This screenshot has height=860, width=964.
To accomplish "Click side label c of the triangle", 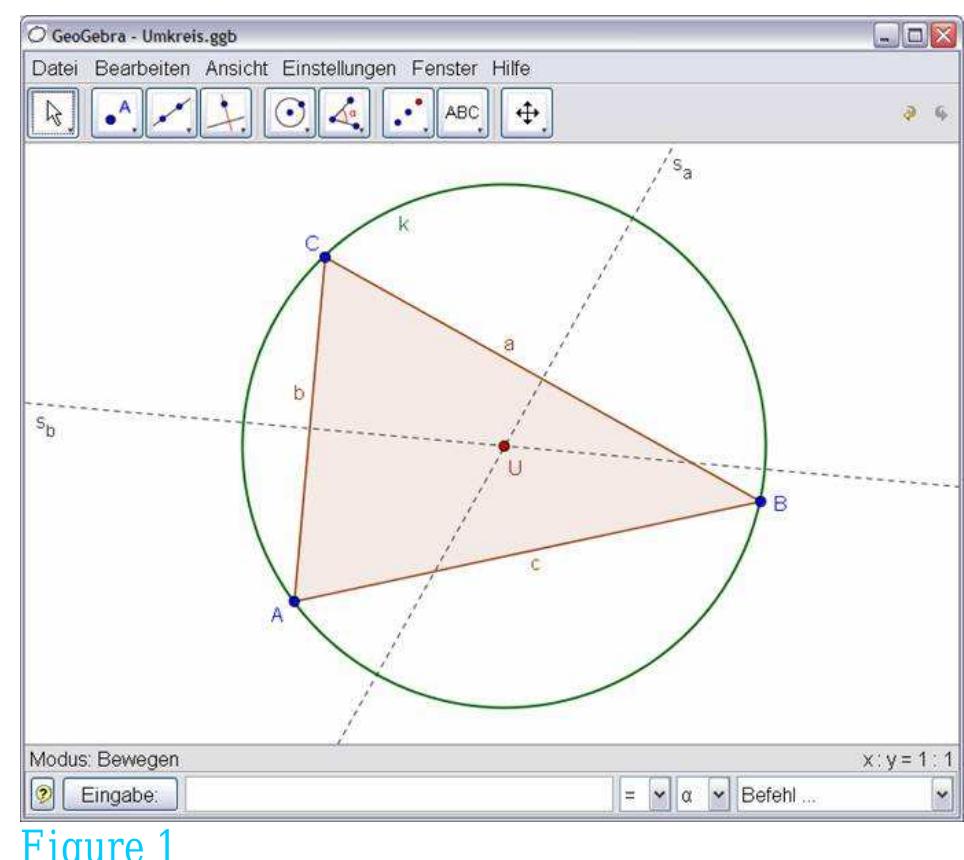I will click(535, 564).
